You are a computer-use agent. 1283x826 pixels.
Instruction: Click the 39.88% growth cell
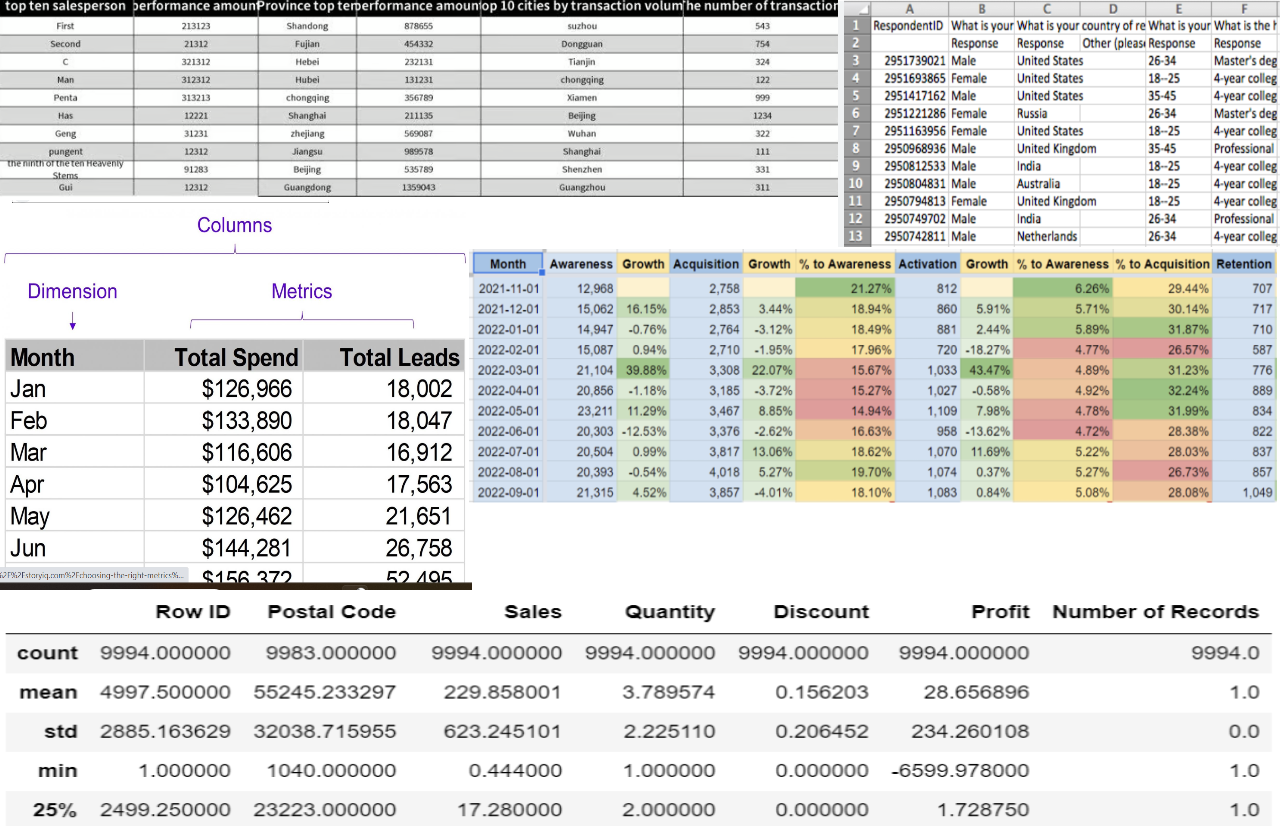(x=643, y=370)
